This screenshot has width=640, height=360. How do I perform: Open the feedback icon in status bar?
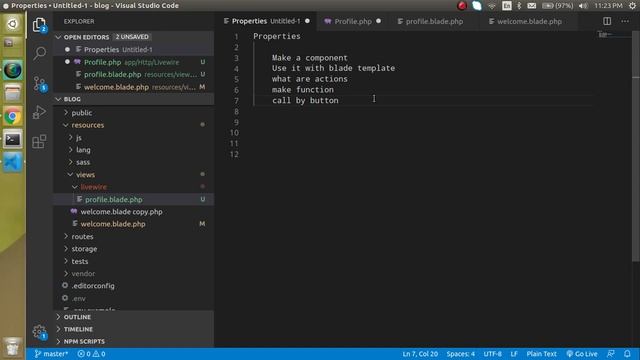[x=611, y=354]
